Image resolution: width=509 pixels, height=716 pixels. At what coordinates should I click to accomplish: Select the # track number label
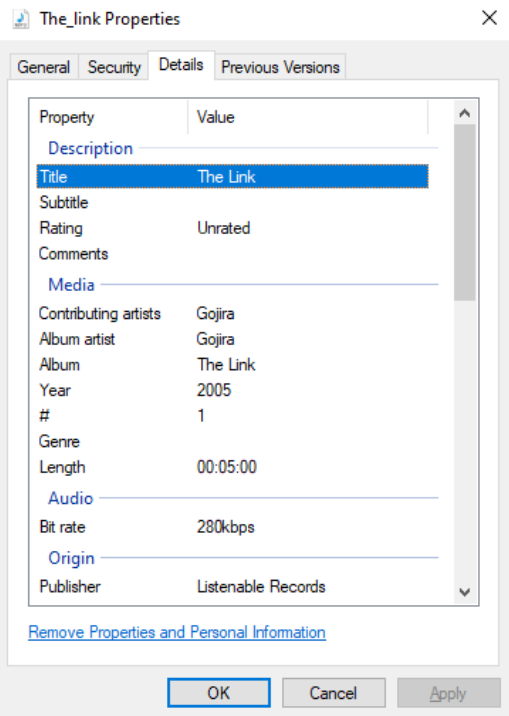[x=44, y=416]
